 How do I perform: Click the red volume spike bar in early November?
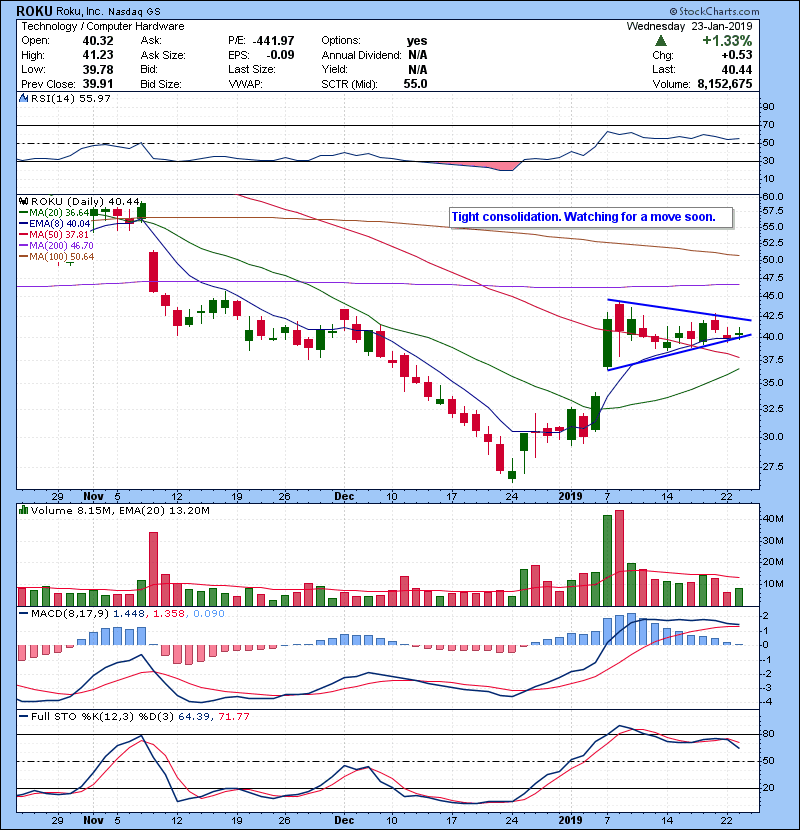click(154, 569)
